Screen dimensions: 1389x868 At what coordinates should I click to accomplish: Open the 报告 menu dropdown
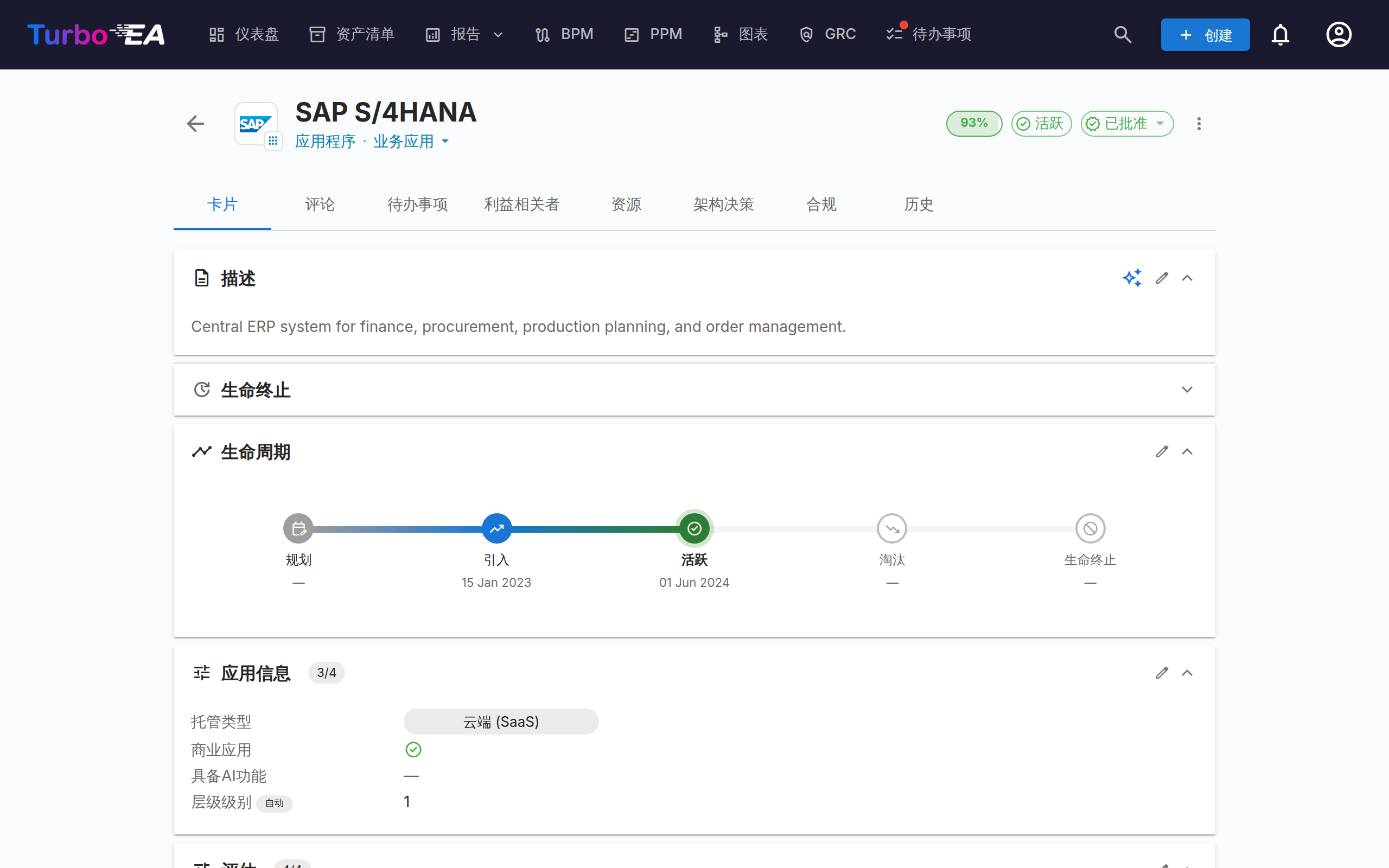(x=464, y=34)
